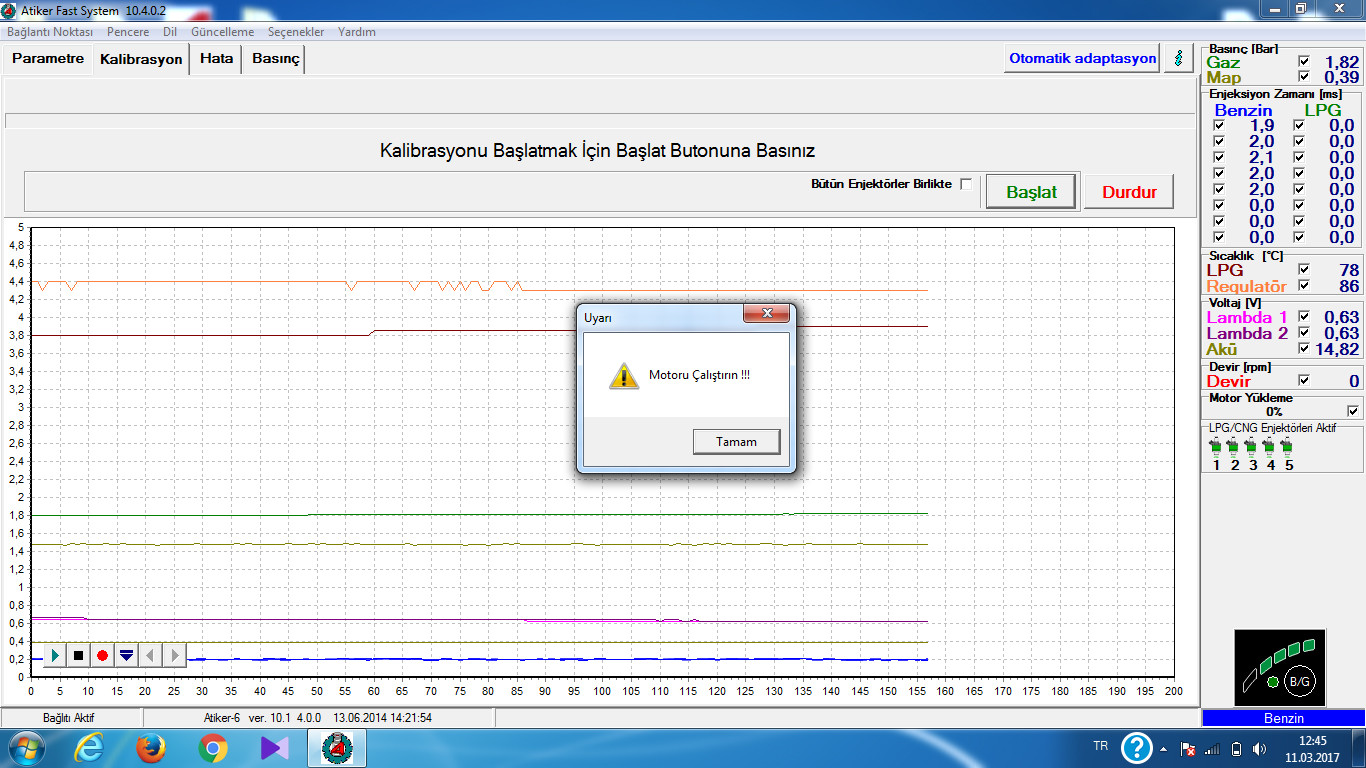Toggle the Akü voltage checkbox
This screenshot has height=768, width=1366.
click(x=1303, y=349)
